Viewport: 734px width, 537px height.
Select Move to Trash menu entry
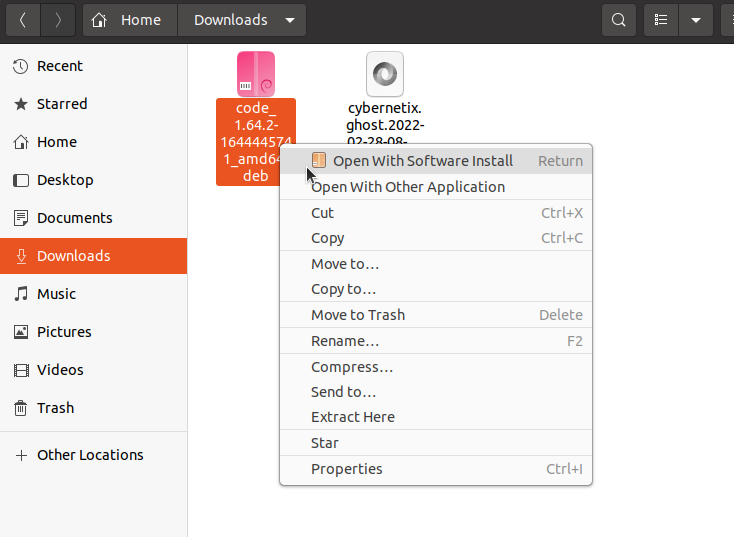358,315
